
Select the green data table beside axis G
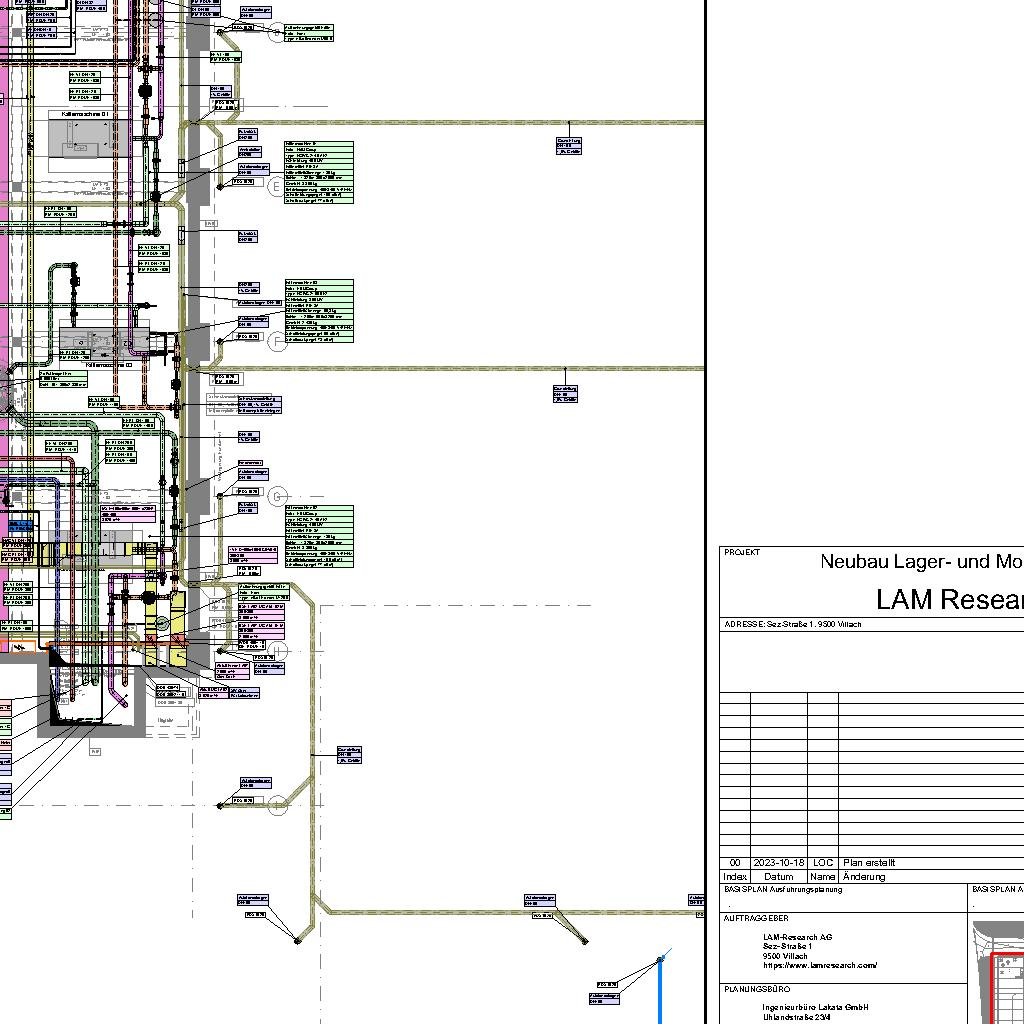319,537
